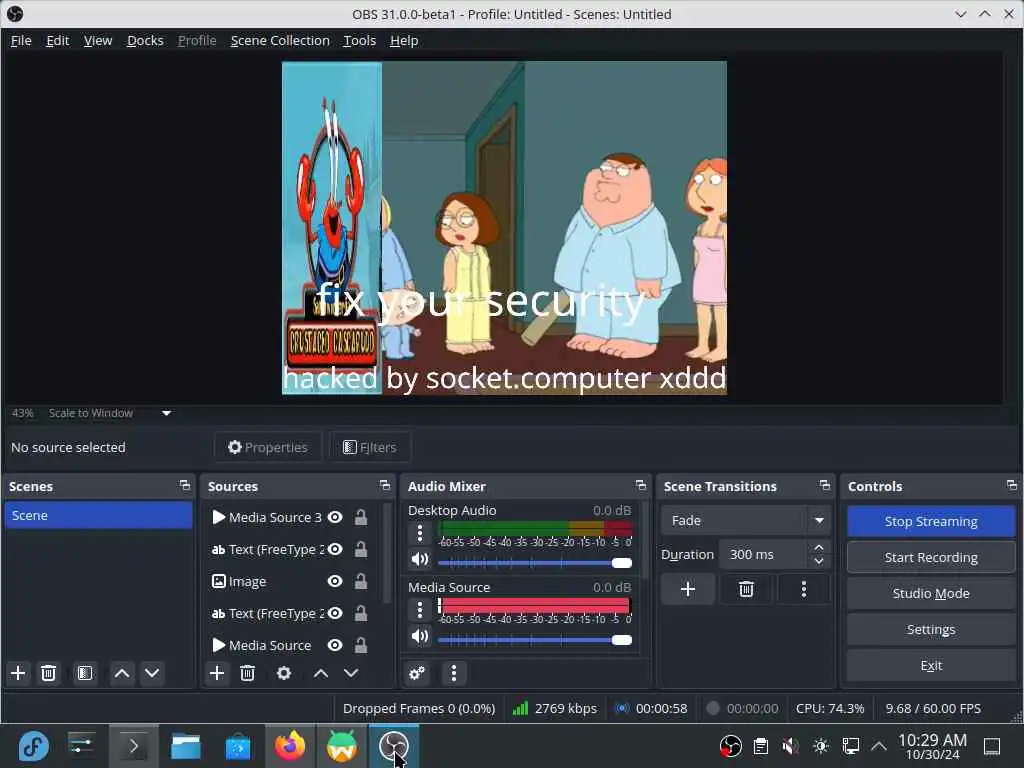Viewport: 1024px width, 768px height.
Task: Decrease transition duration with down arrow
Action: pyautogui.click(x=819, y=562)
